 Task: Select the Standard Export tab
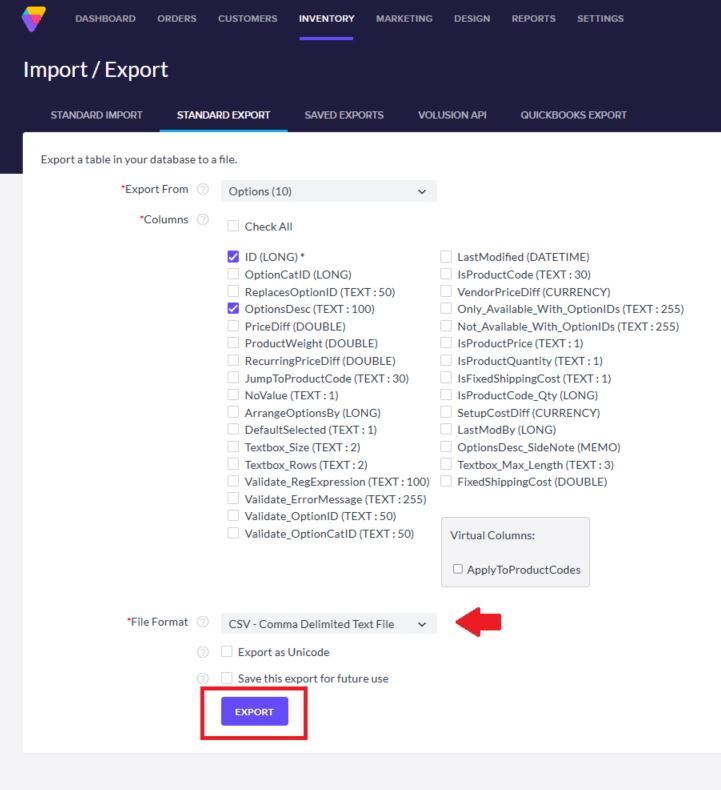click(x=224, y=115)
